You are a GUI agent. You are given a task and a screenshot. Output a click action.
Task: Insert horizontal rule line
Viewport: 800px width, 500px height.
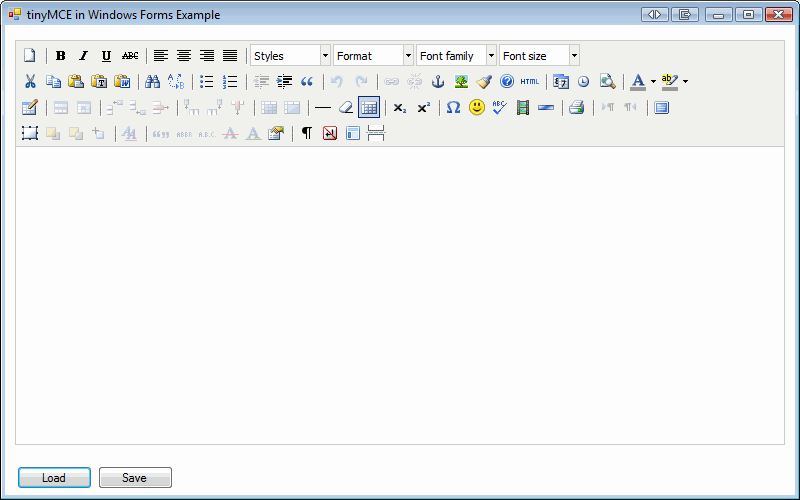(x=322, y=107)
